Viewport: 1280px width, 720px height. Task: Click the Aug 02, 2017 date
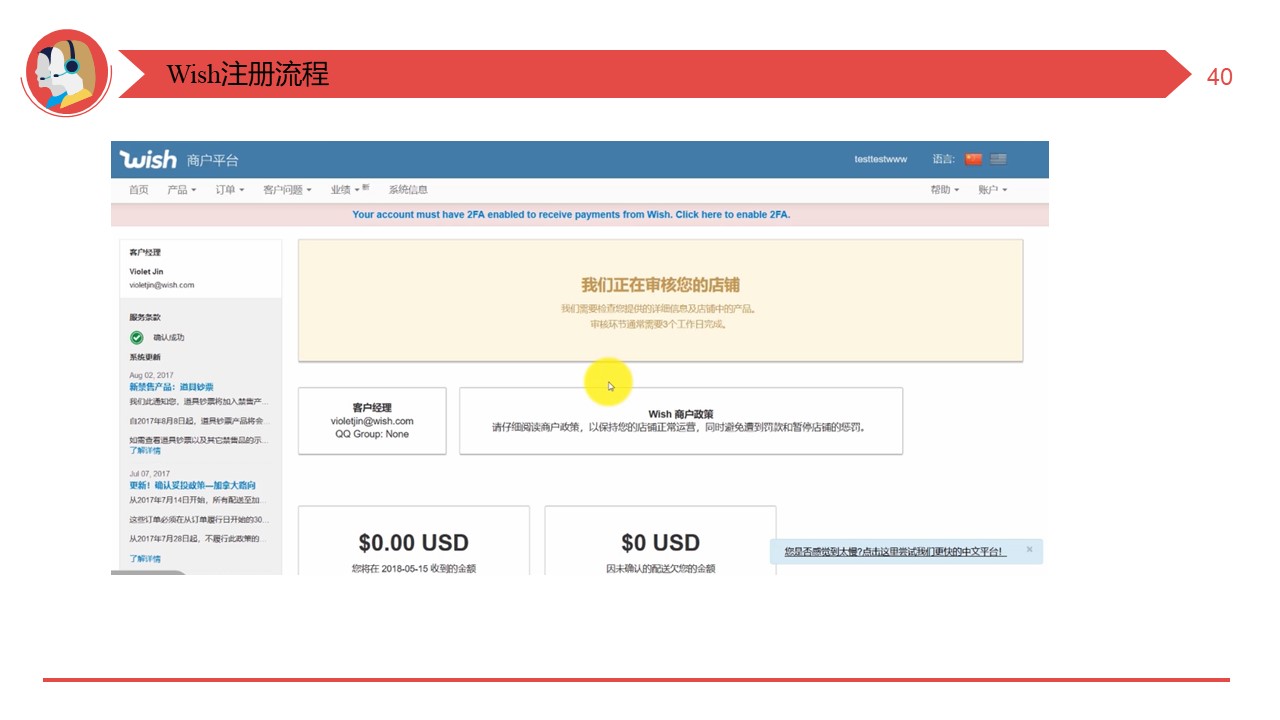151,376
